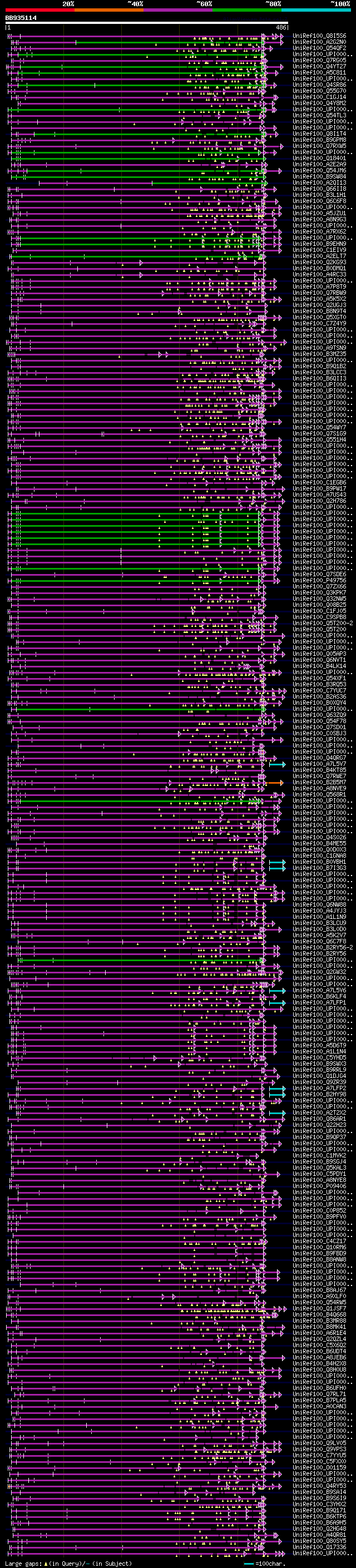Open the UniRef100_Q7RWE7 entry
The image size is (356, 1568).
click(x=319, y=776)
